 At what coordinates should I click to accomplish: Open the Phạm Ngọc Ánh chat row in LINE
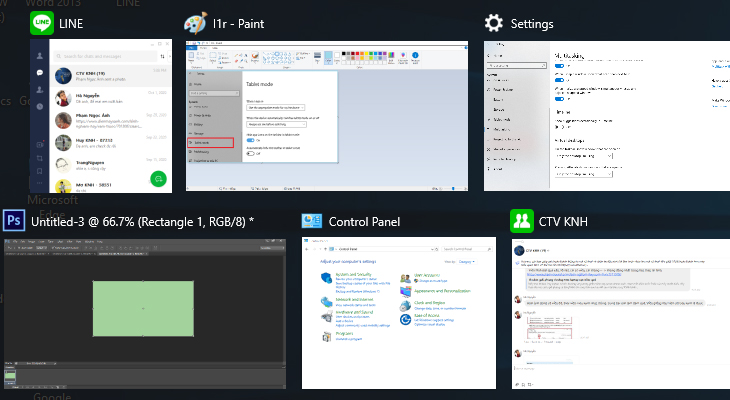point(110,120)
